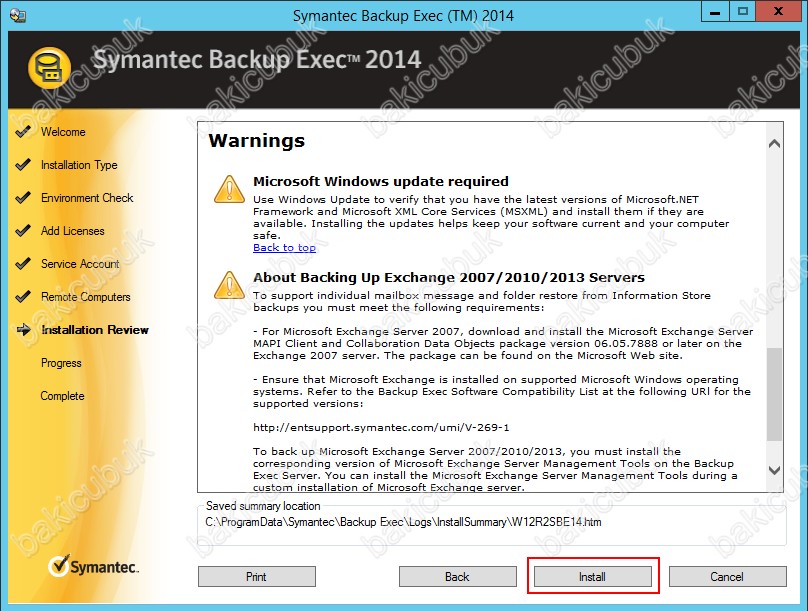
Task: Cancel the installation wizard
Action: point(728,576)
